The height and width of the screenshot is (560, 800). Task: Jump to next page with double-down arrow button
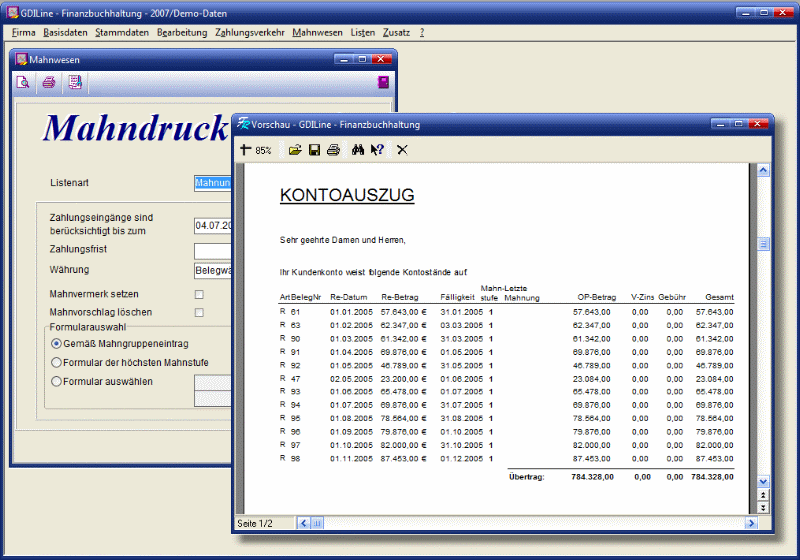(764, 508)
